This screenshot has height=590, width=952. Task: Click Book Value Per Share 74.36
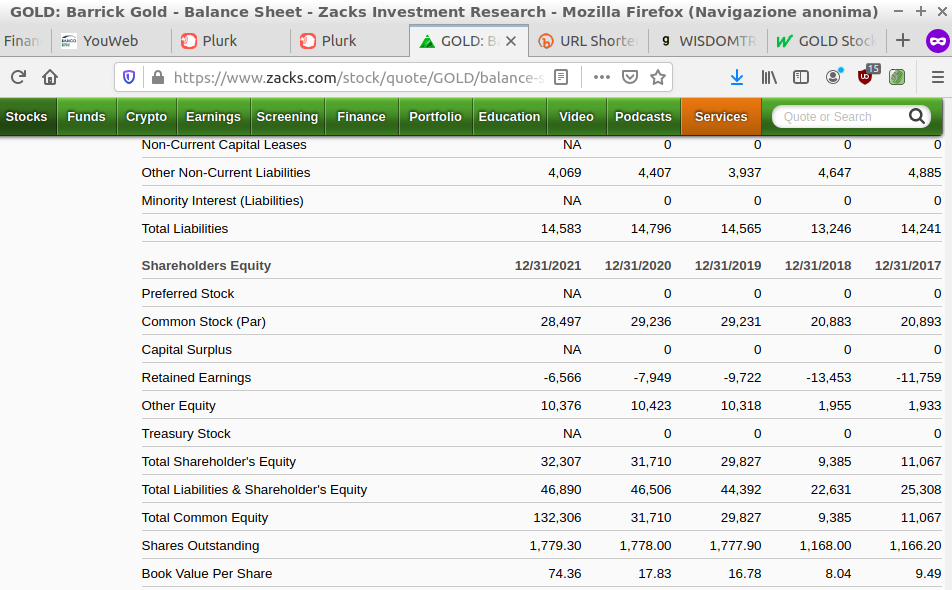click(x=564, y=574)
